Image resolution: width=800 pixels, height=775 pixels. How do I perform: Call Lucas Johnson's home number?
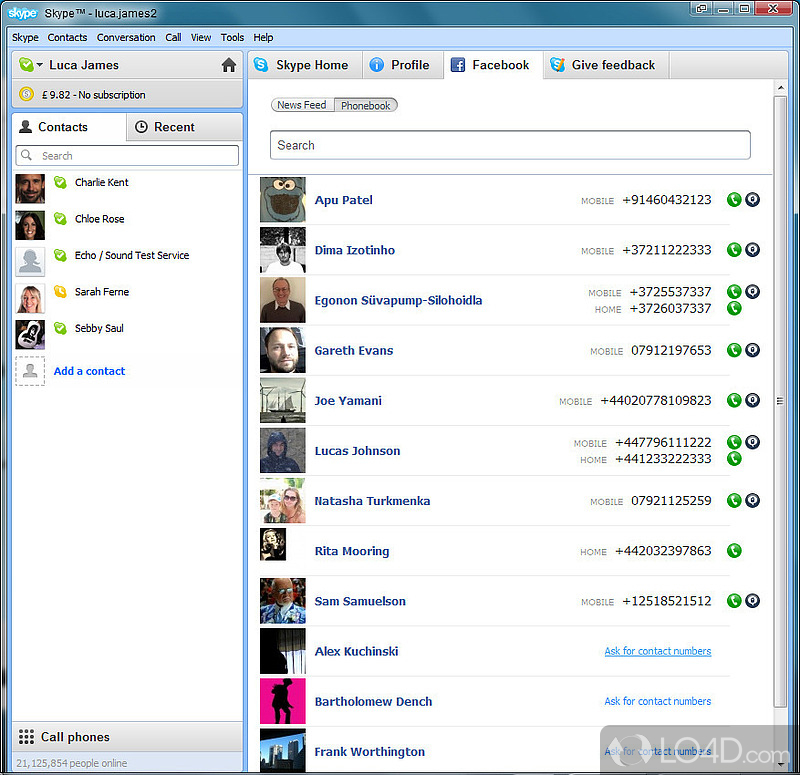click(x=734, y=459)
